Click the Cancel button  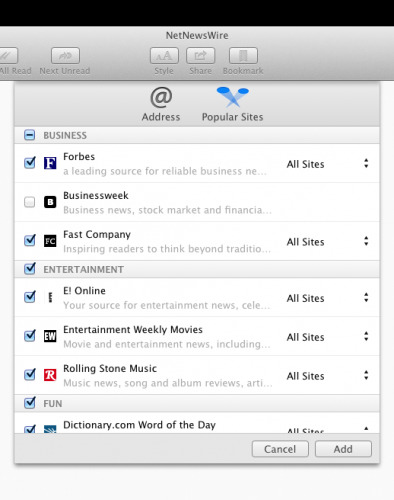click(280, 449)
